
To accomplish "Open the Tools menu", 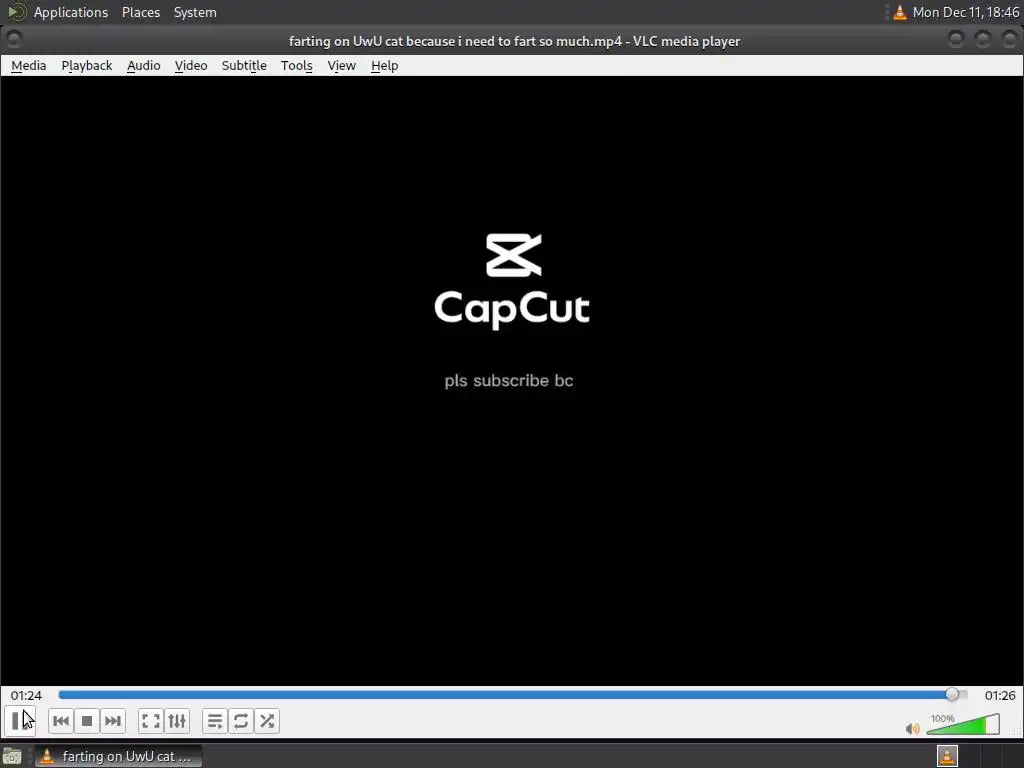I will (x=296, y=65).
